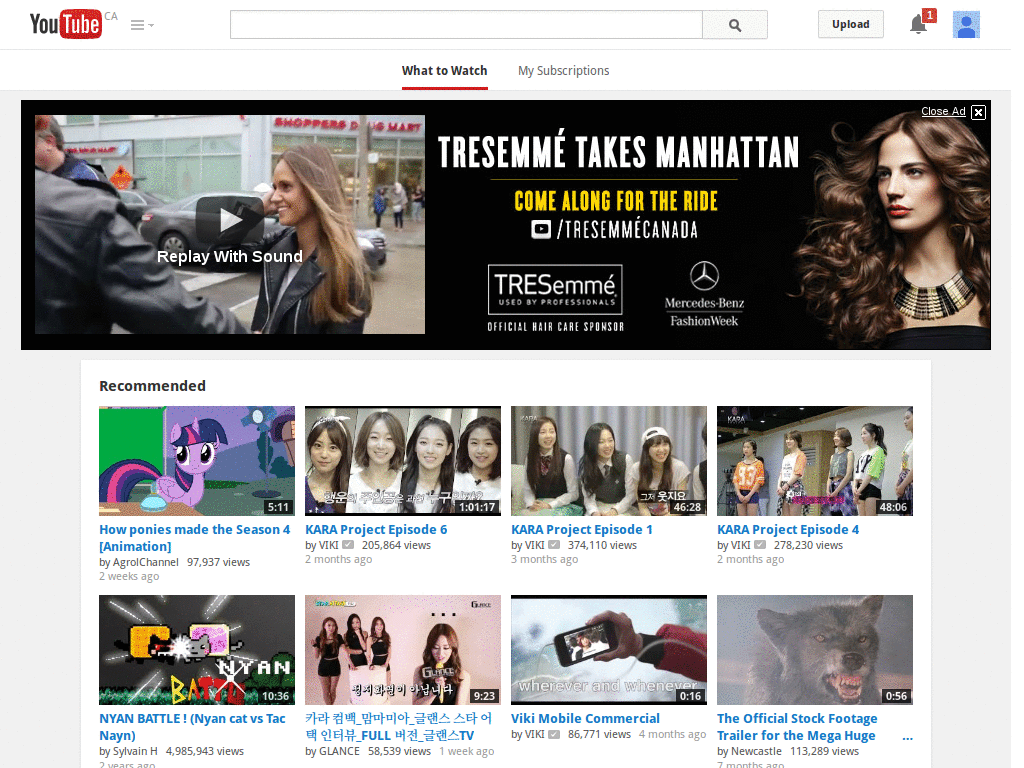Image resolution: width=1024 pixels, height=768 pixels.
Task: Open KARA Project Episode 4 thumbnail
Action: pos(815,461)
